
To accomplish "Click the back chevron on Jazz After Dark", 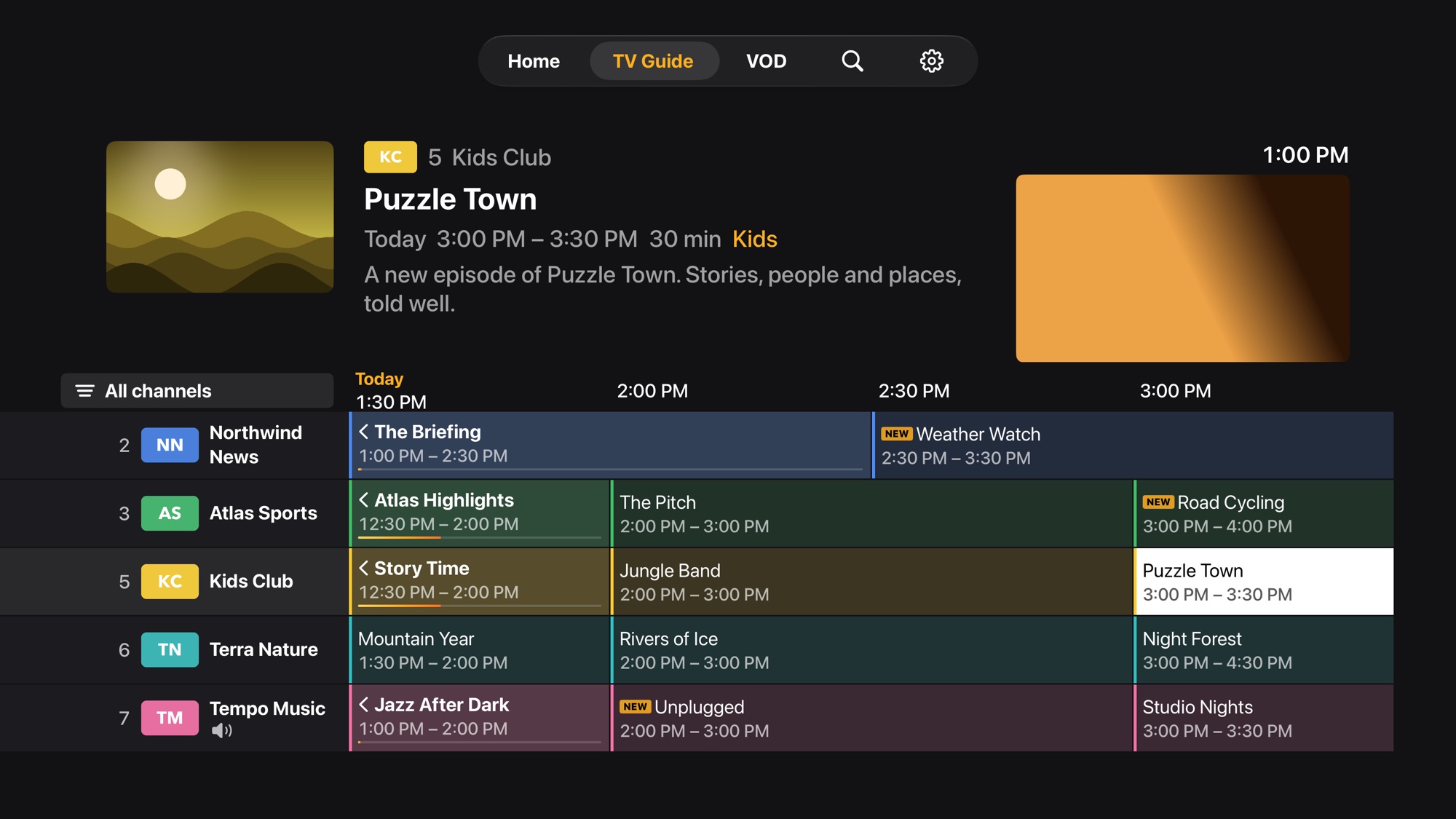I will click(363, 705).
